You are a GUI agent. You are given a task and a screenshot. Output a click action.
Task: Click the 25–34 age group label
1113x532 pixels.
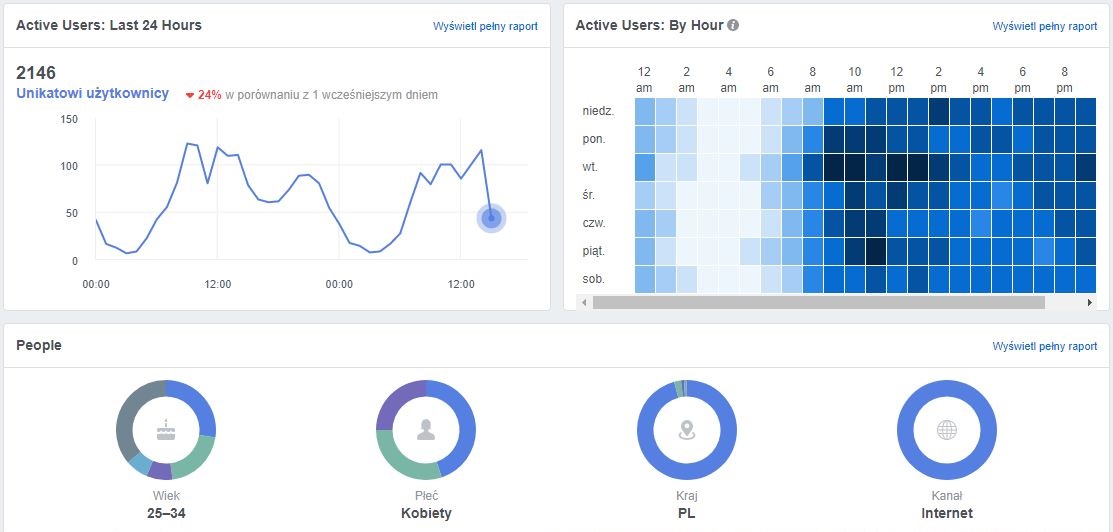point(166,513)
